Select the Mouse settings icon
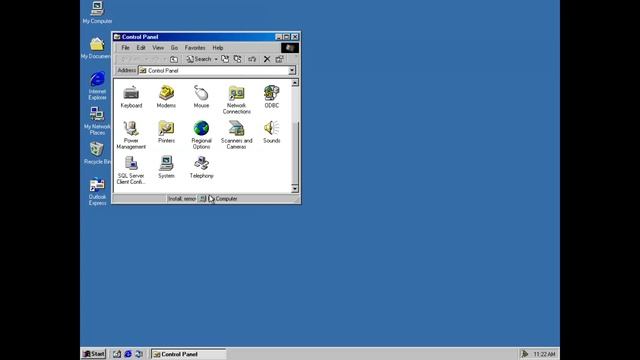This screenshot has height=360, width=640. 201,97
